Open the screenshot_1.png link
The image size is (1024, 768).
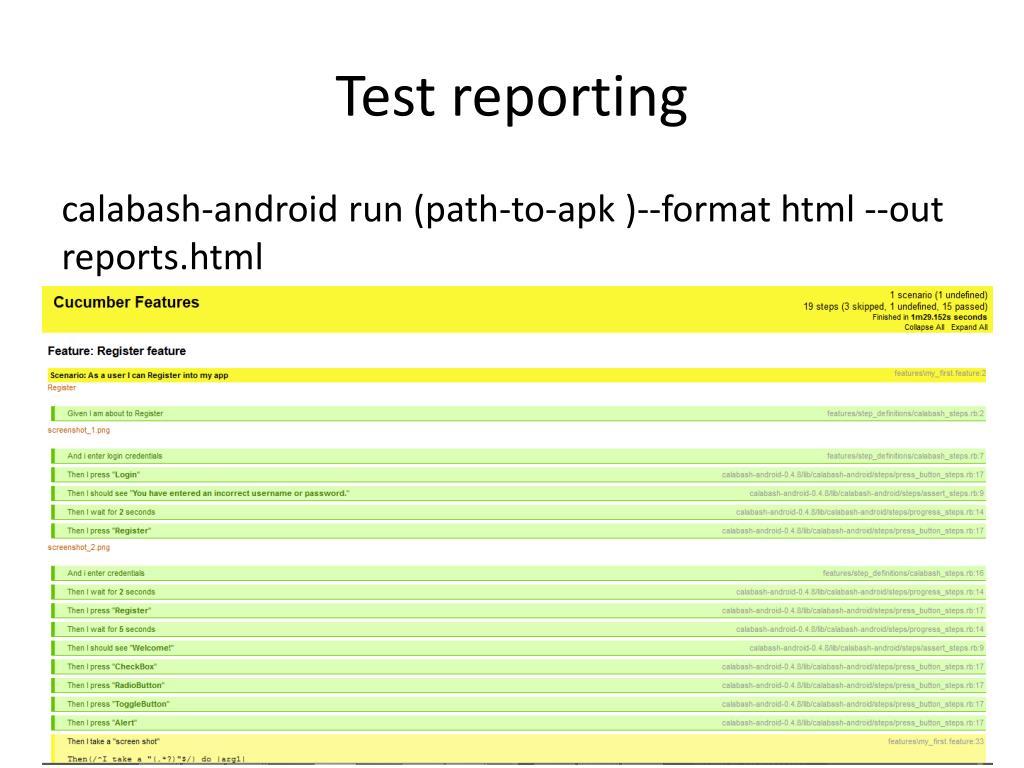tap(79, 430)
